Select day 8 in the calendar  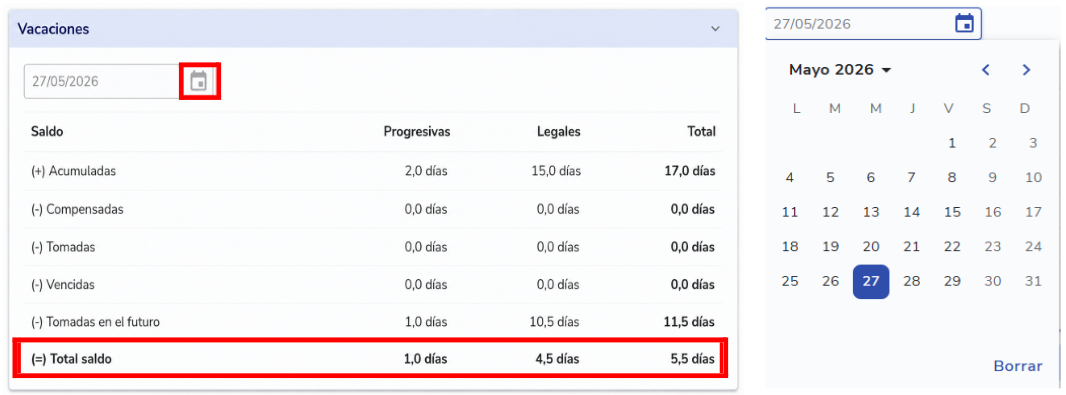point(952,177)
